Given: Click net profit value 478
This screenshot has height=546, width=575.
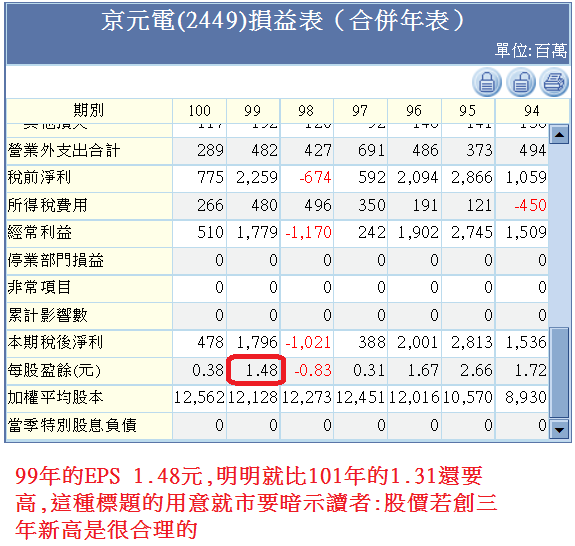Looking at the screenshot, I should (x=210, y=342).
